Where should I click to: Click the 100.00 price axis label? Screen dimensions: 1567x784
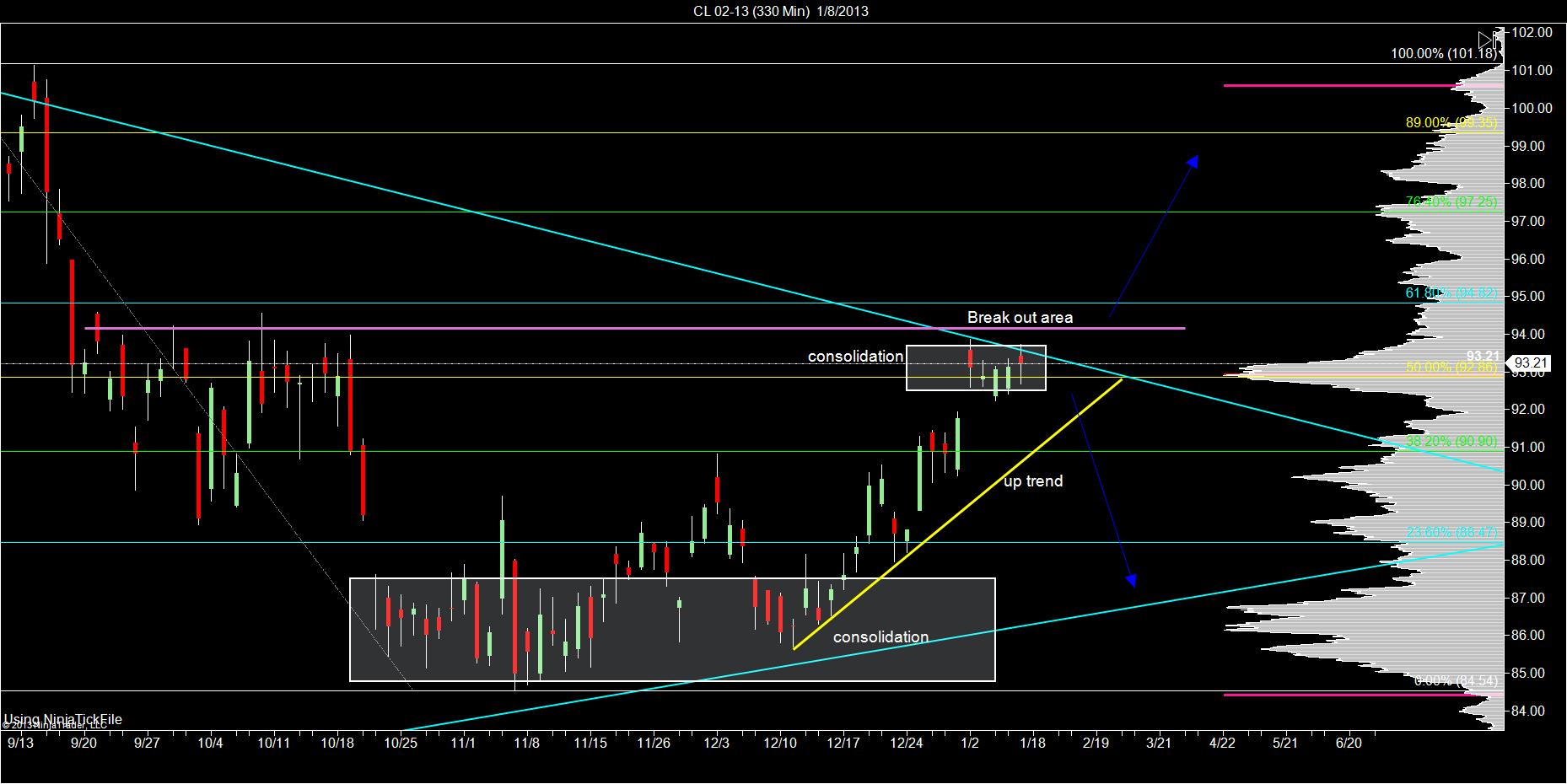click(x=1532, y=108)
